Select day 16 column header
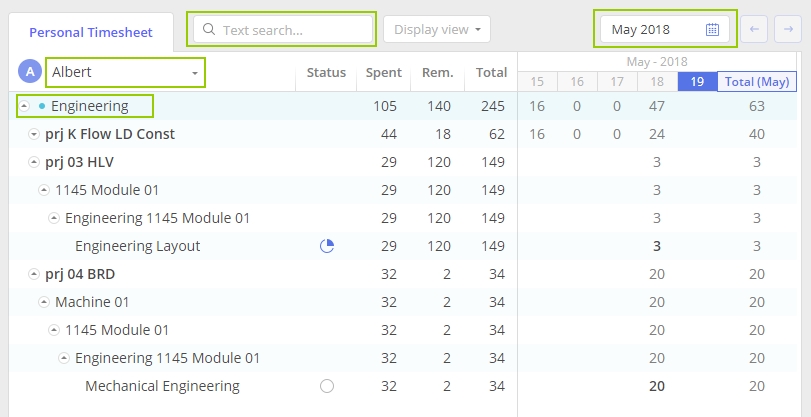Image resolution: width=811 pixels, height=417 pixels. tap(577, 82)
